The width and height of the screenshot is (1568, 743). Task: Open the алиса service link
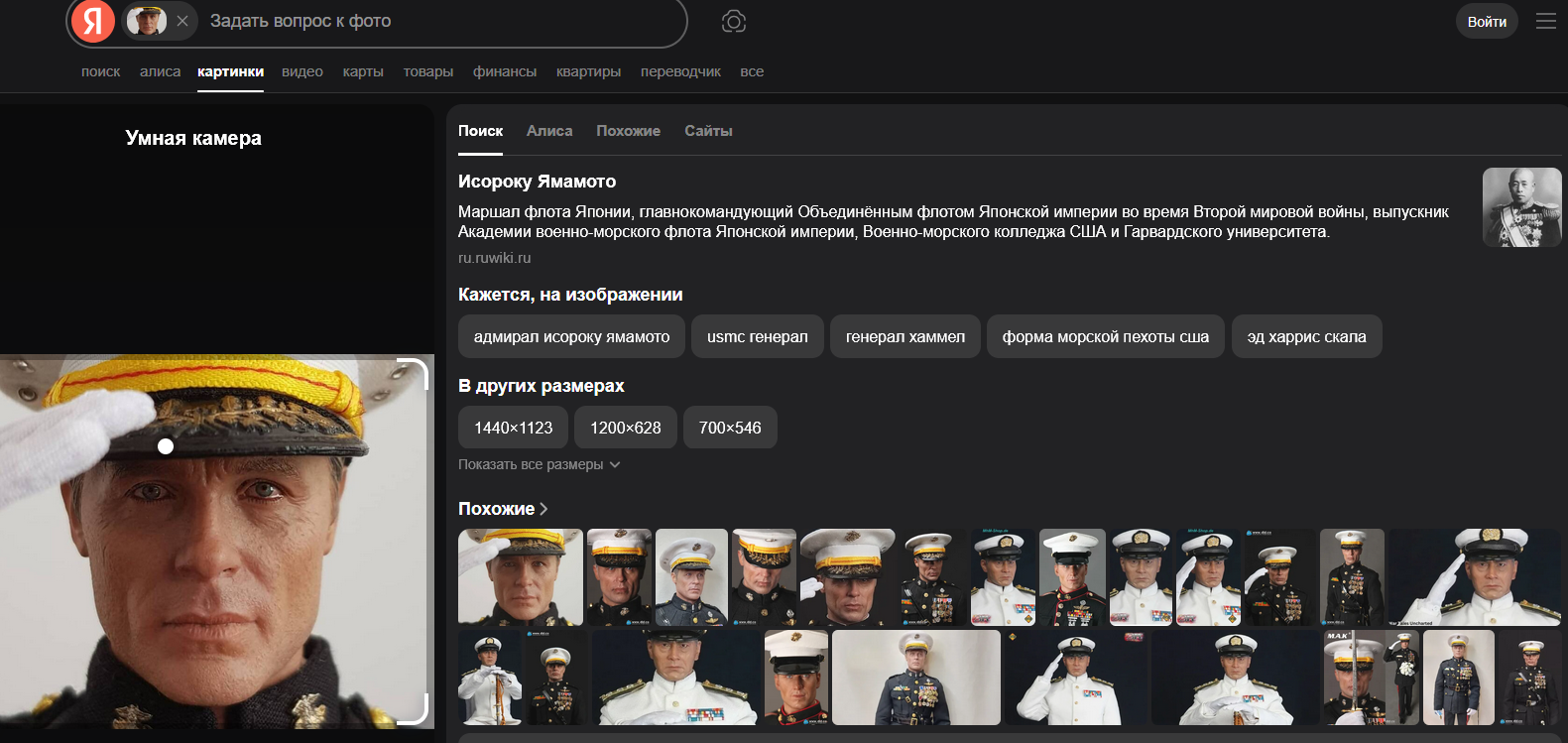(160, 71)
